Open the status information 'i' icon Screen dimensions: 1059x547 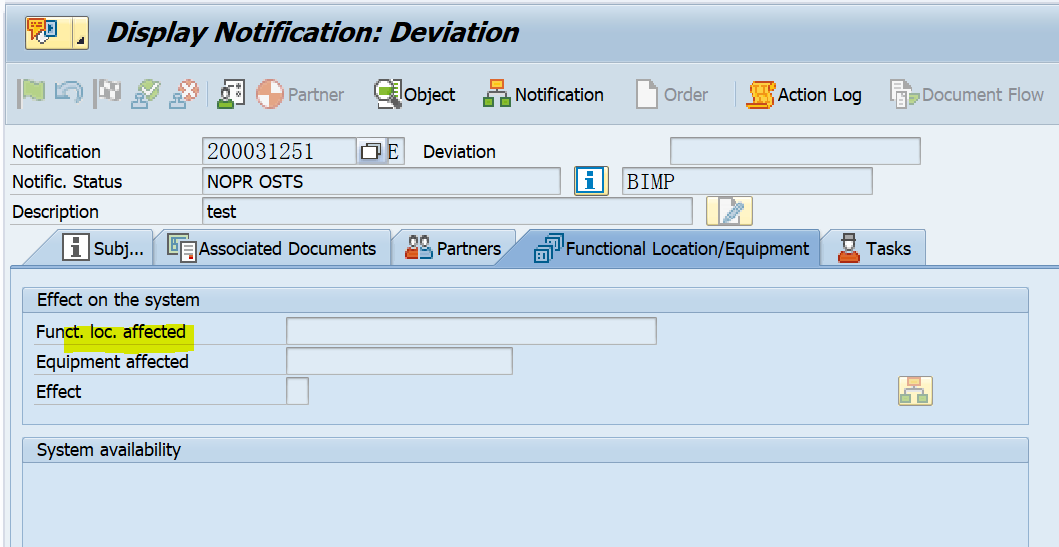591,181
